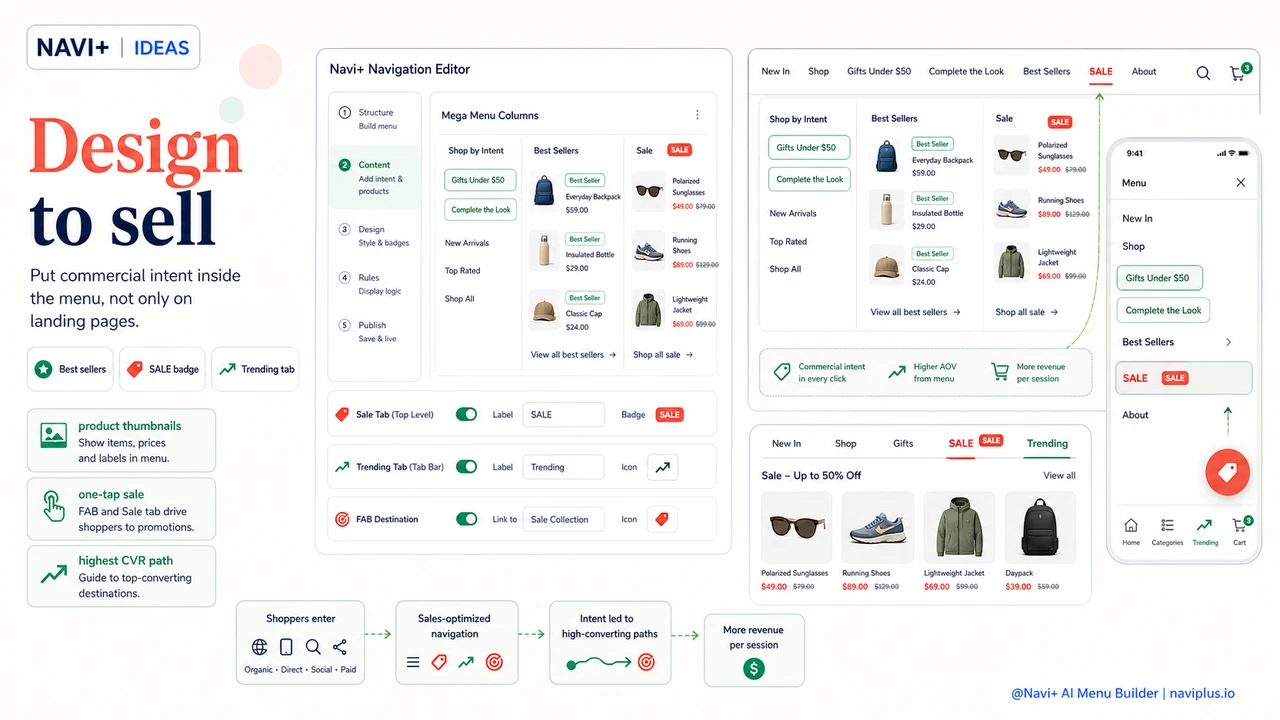Image resolution: width=1280 pixels, height=720 pixels.
Task: Click the product thumbnails image icon
Action: (53, 435)
